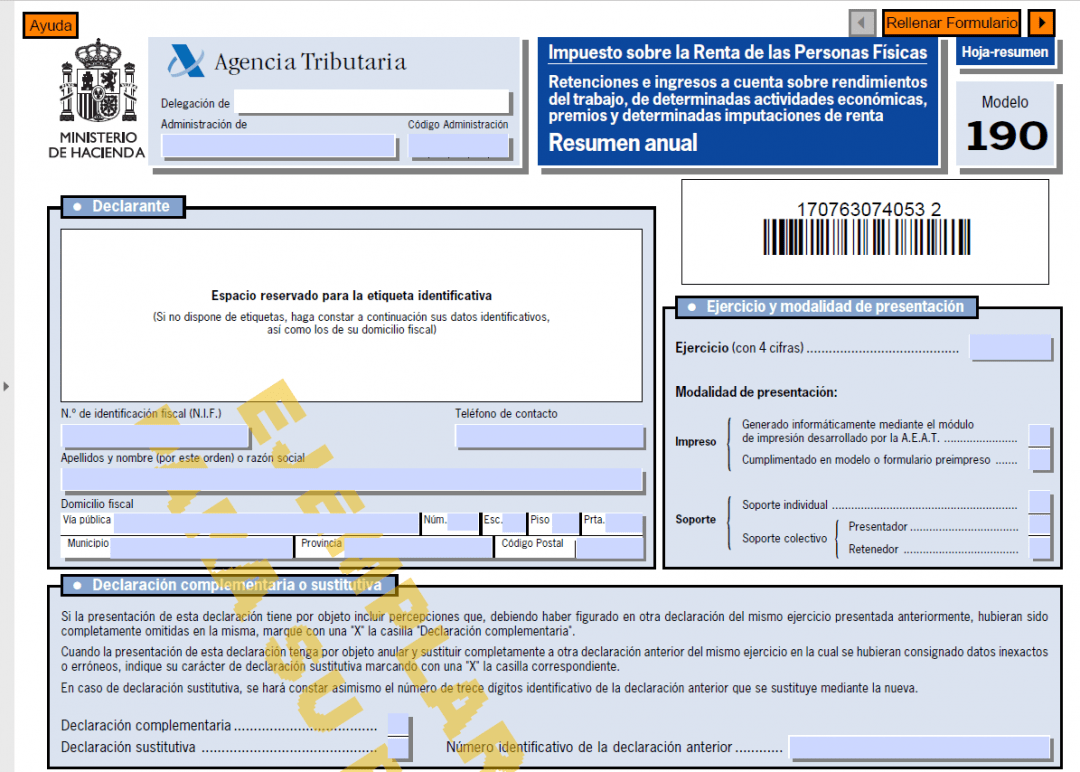Click the Ejercicio year input field

coord(1010,348)
